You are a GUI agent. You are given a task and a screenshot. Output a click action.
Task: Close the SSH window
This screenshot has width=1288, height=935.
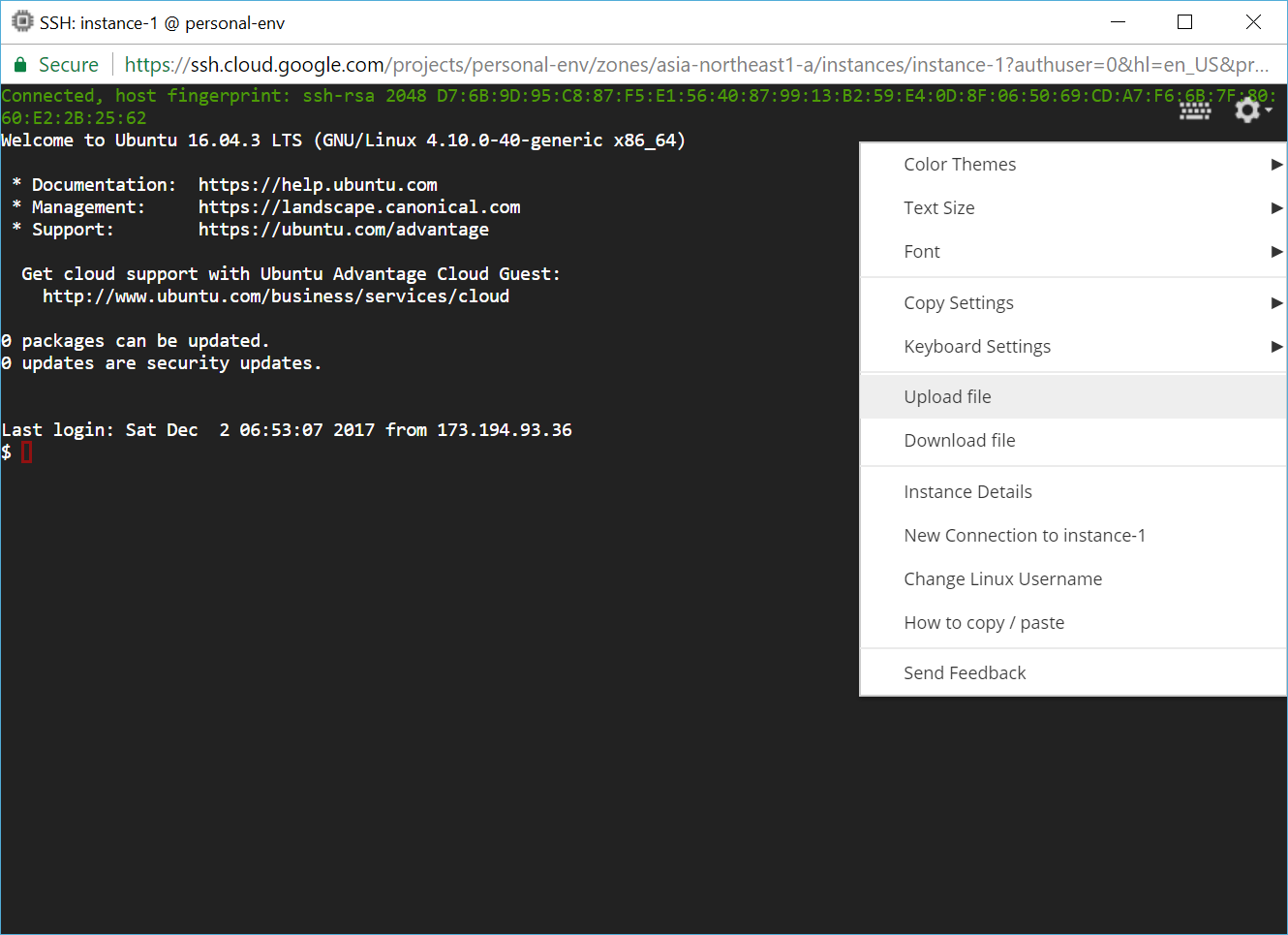pos(1253,21)
